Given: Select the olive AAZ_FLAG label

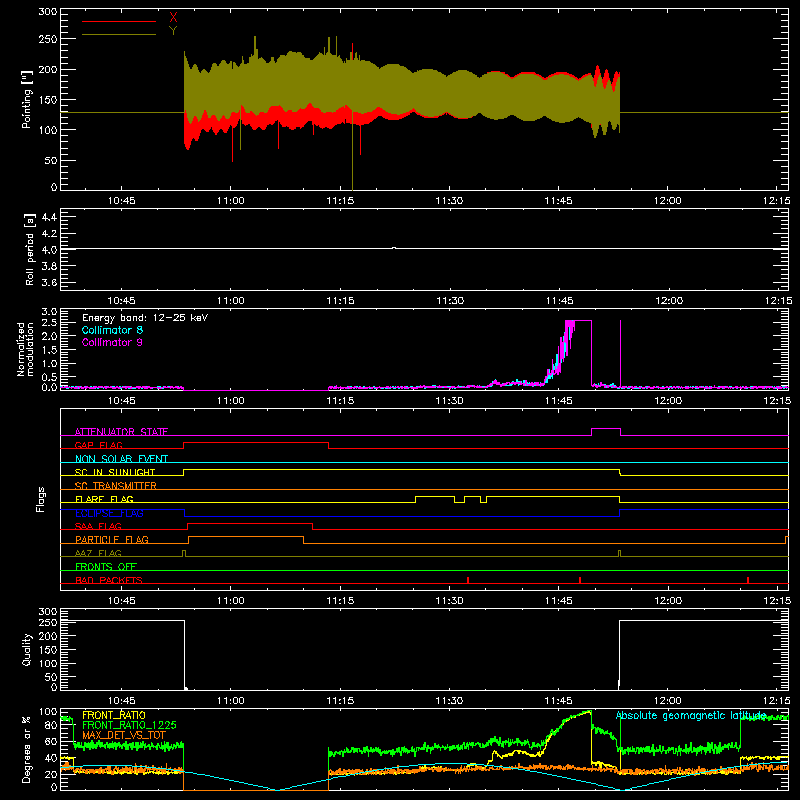Looking at the screenshot, I should 98,553.
